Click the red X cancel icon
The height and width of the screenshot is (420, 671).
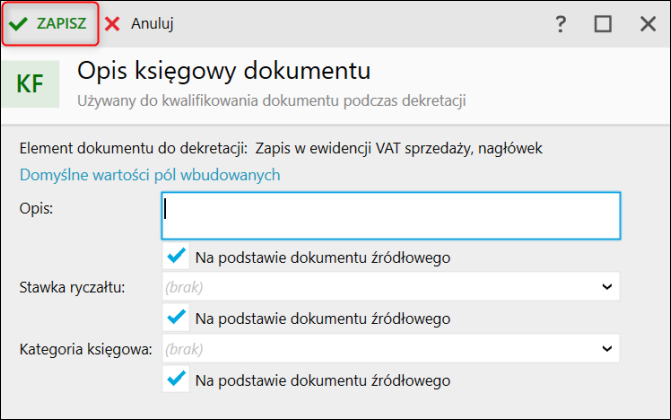point(113,23)
